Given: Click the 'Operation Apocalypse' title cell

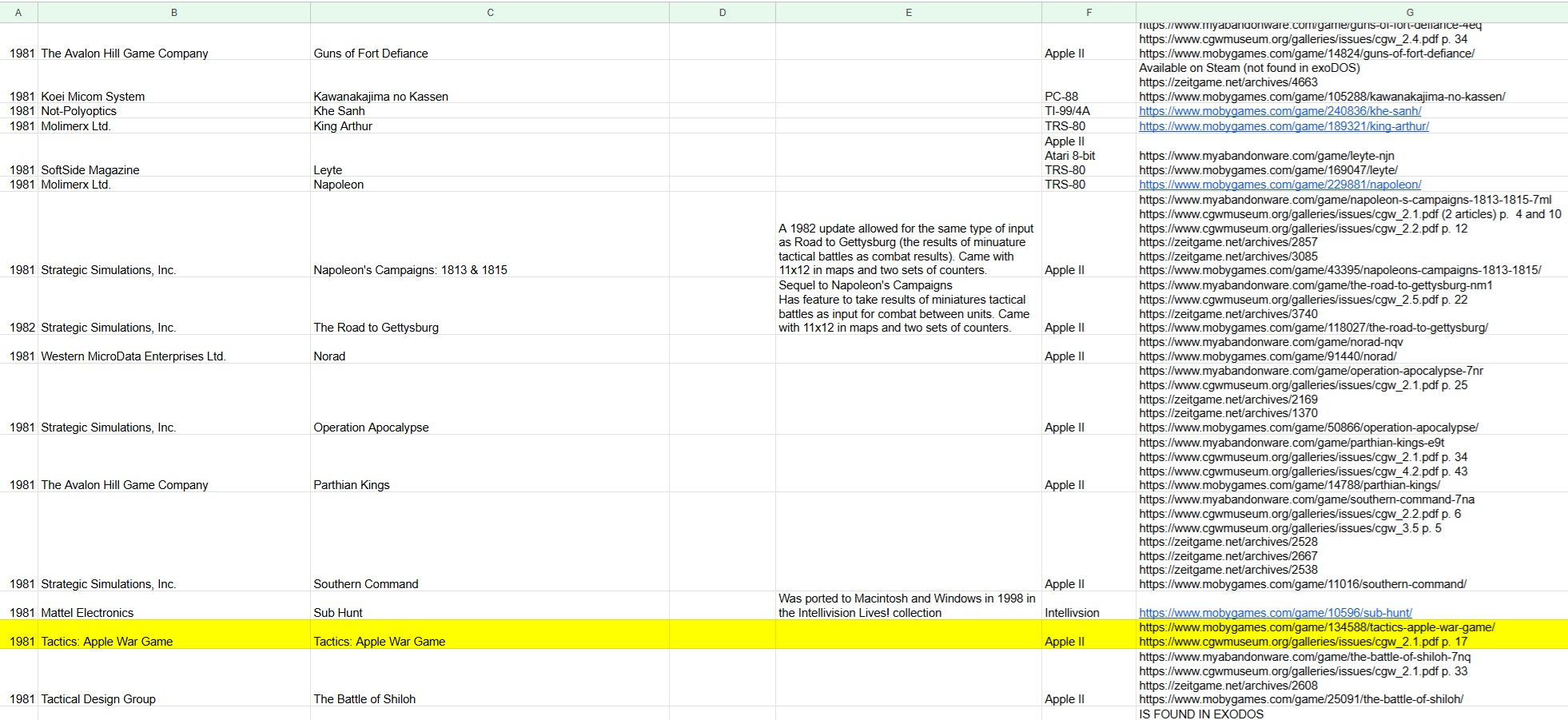Looking at the screenshot, I should (371, 428).
